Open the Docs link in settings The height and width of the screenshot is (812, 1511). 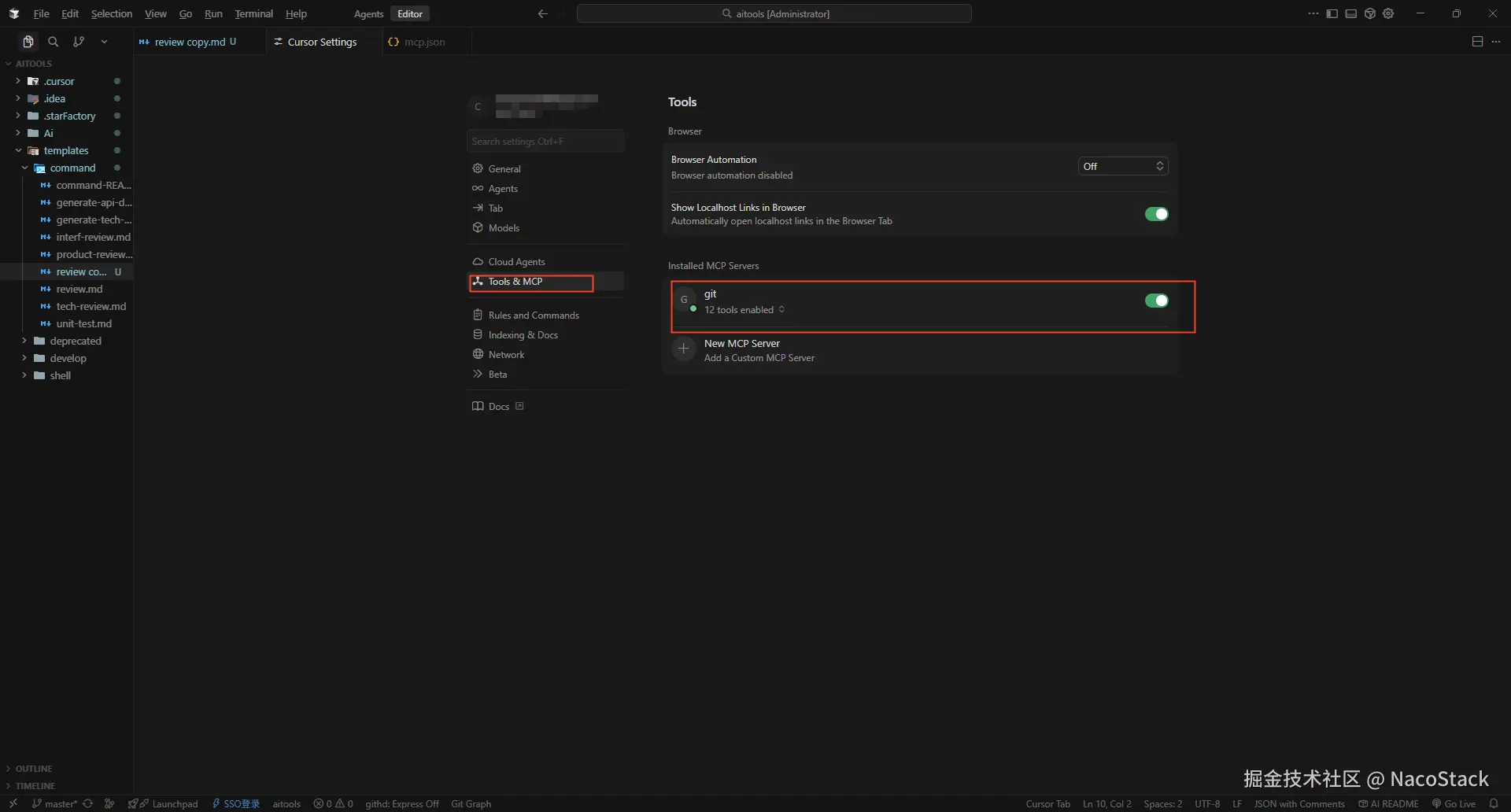[498, 406]
